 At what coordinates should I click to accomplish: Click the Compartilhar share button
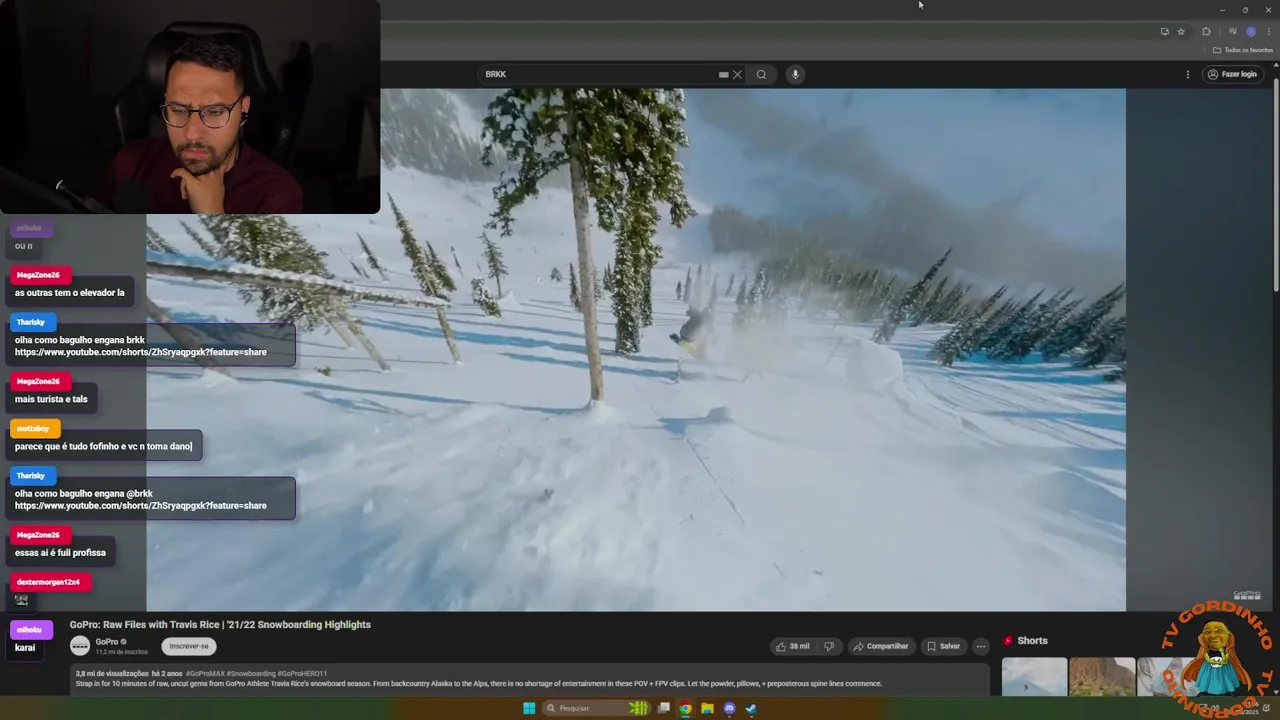tap(881, 646)
